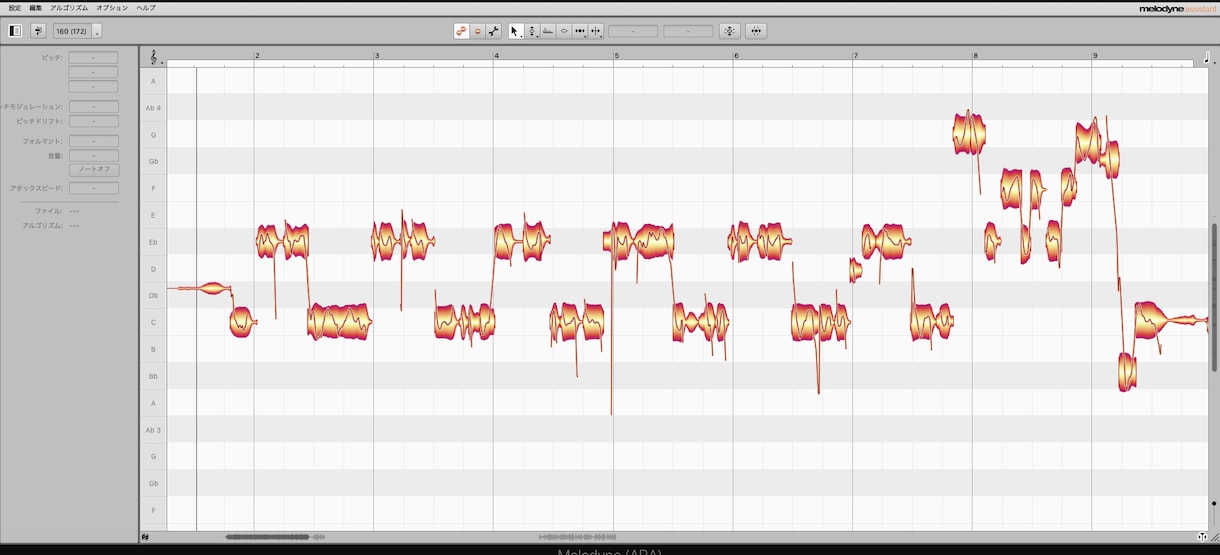Click the horizontal zoom slider at bottom center
The height and width of the screenshot is (555, 1220).
(578, 537)
